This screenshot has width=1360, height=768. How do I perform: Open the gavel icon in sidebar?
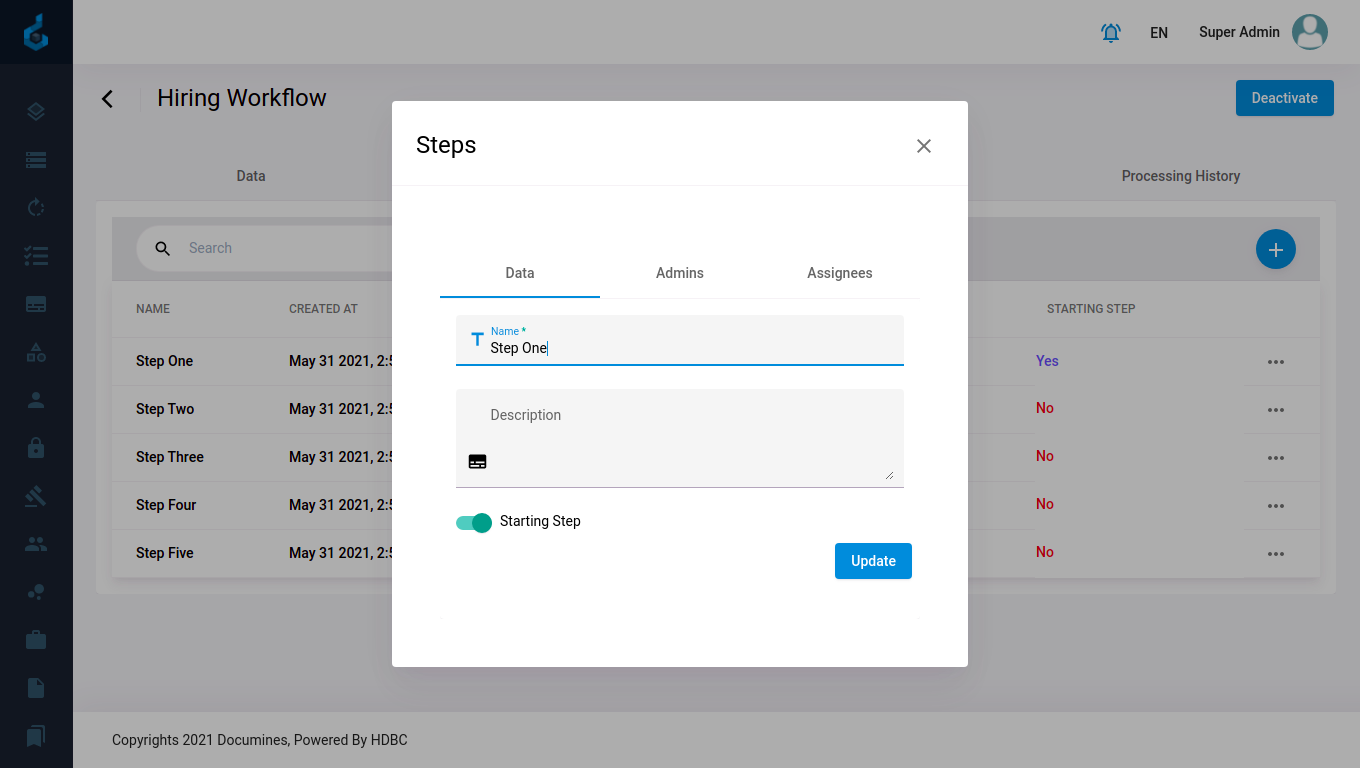coord(36,496)
